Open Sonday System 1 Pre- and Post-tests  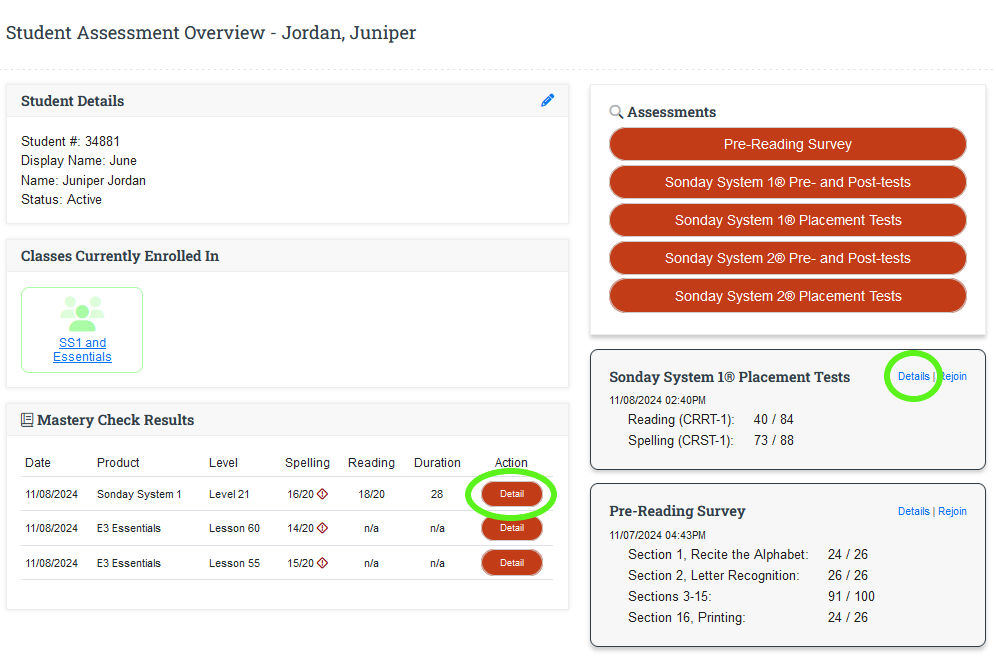(787, 182)
